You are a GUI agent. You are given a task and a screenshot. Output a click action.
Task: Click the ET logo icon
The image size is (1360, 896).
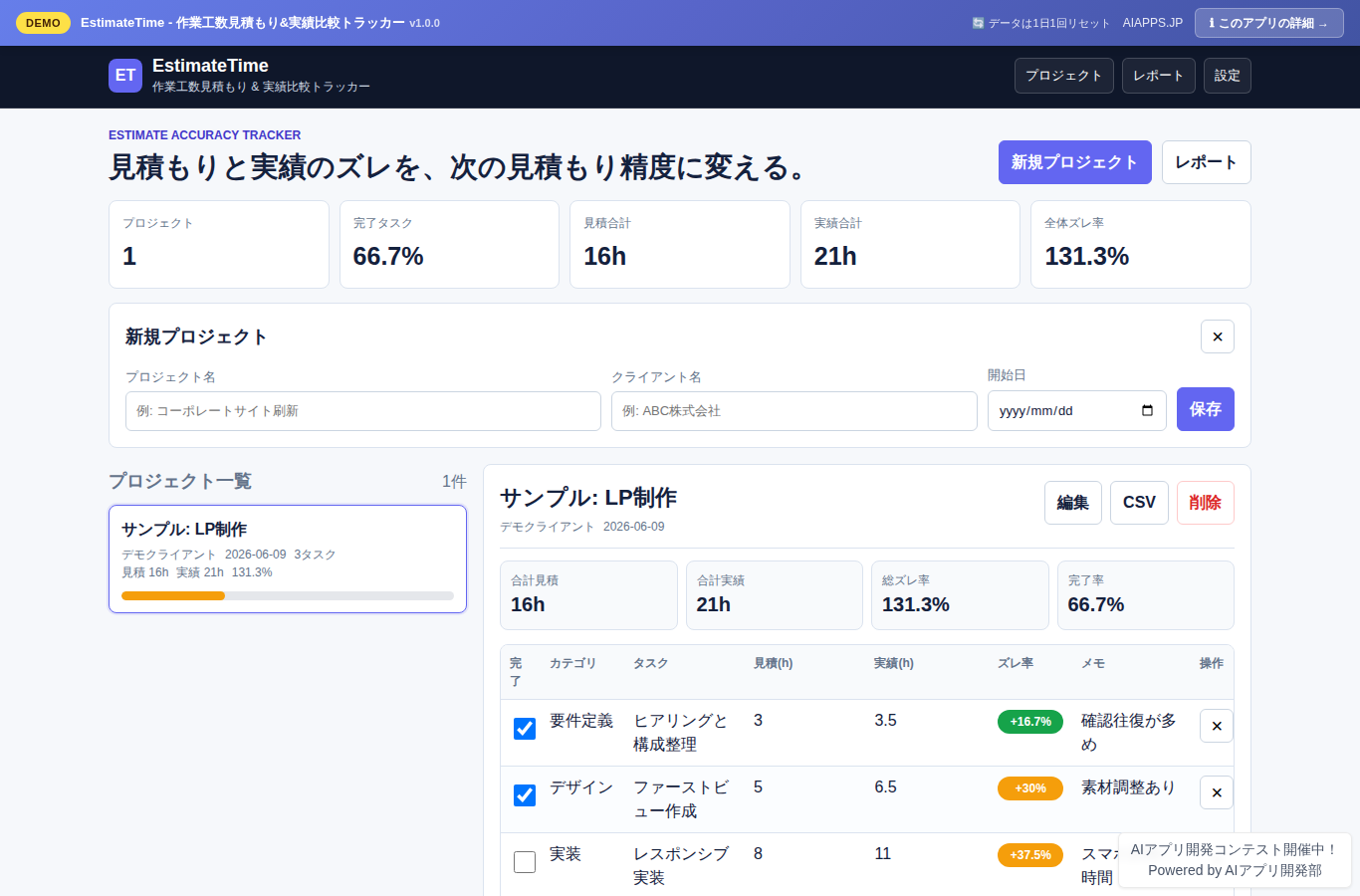pos(125,76)
